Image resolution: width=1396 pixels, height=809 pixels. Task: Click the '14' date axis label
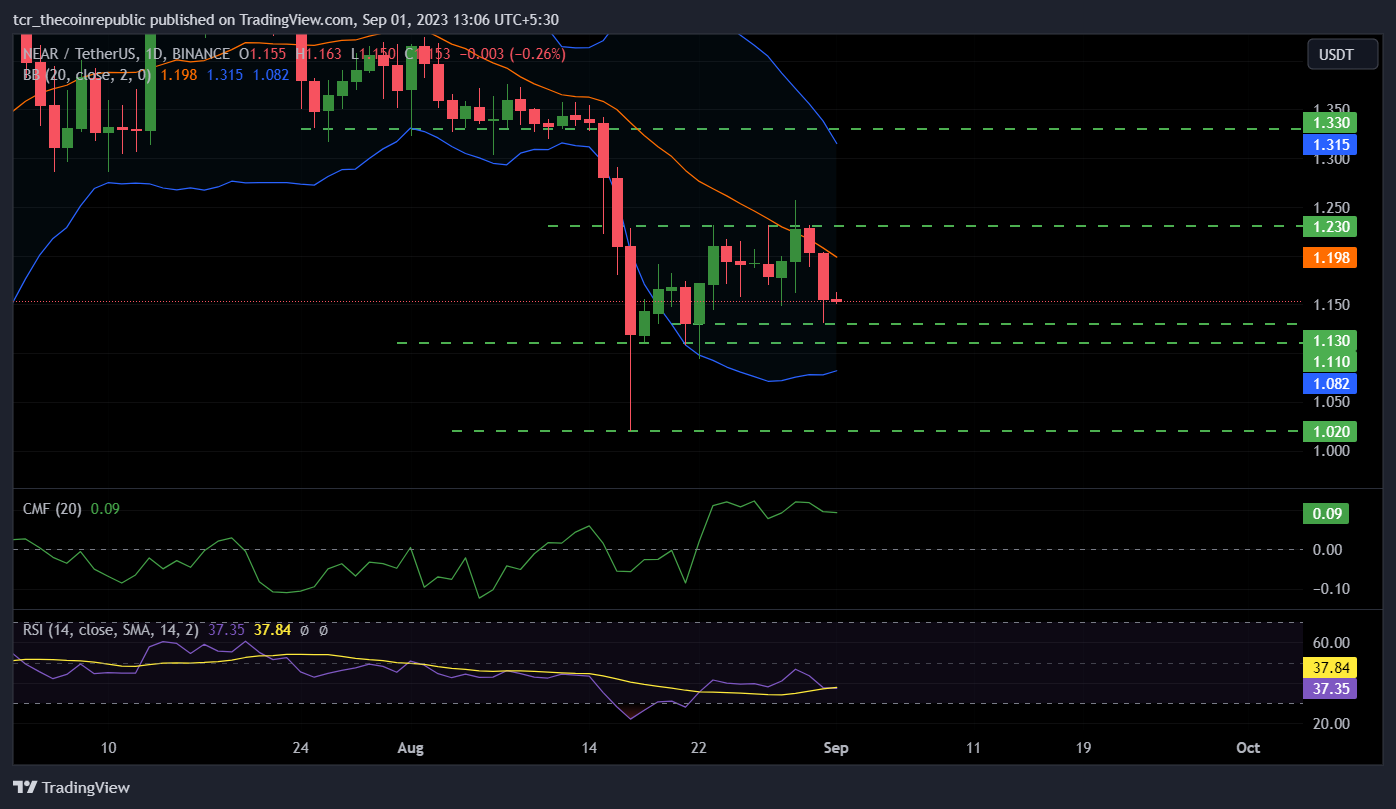coord(589,747)
